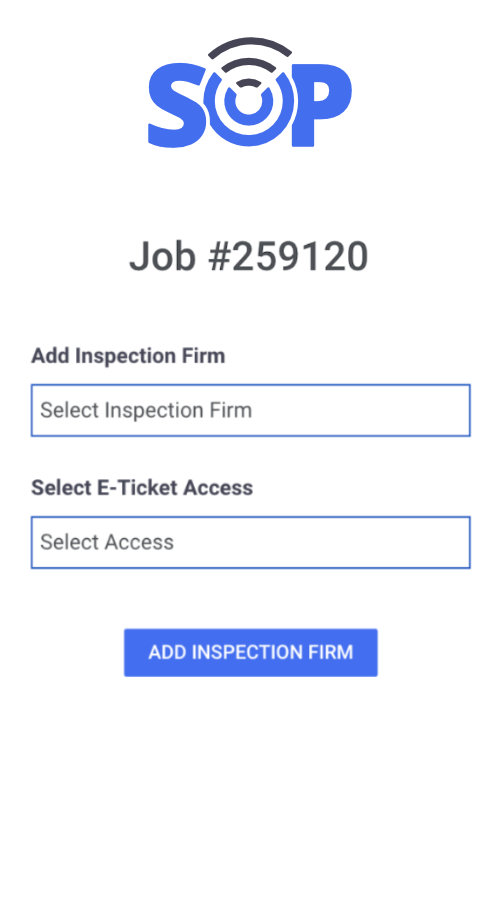
Task: Click the bullseye O in the logo
Action: pyautogui.click(x=250, y=107)
